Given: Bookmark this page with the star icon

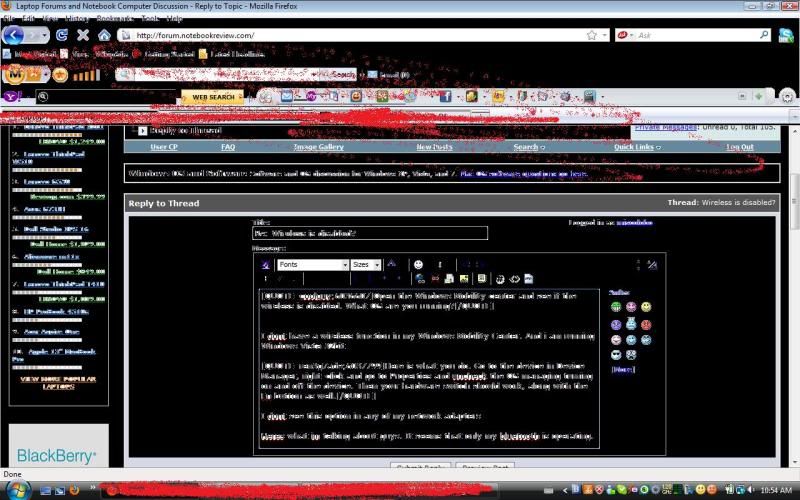Looking at the screenshot, I should [x=592, y=35].
